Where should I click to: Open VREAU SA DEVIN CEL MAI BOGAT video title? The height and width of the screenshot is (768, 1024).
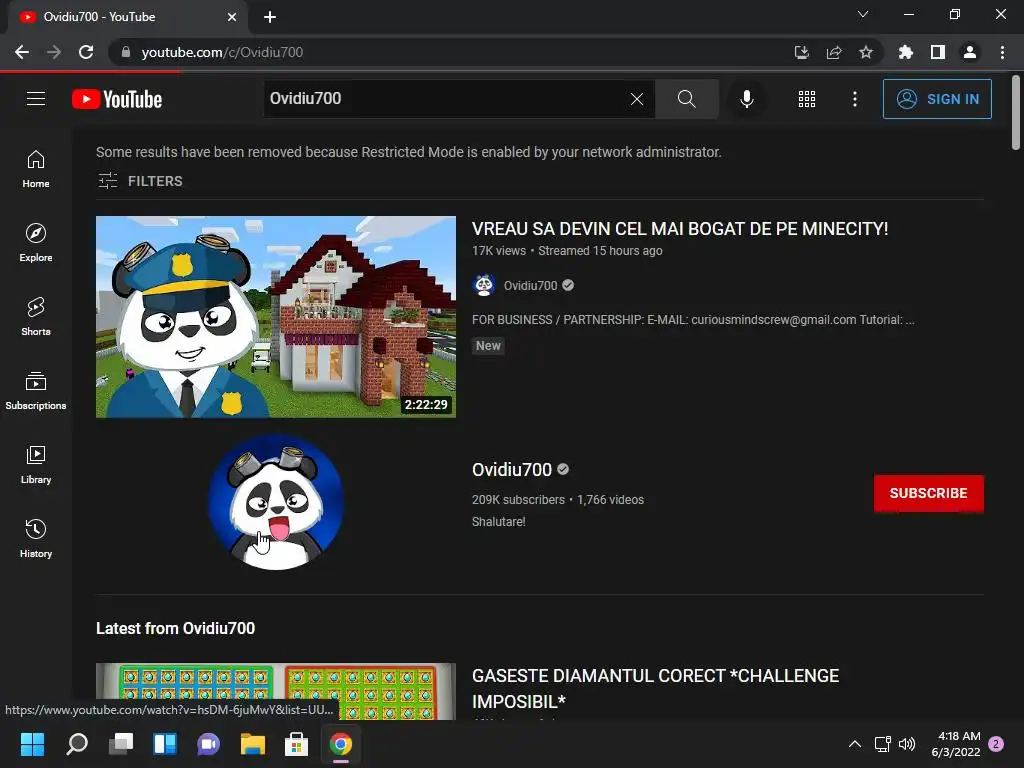click(x=680, y=229)
